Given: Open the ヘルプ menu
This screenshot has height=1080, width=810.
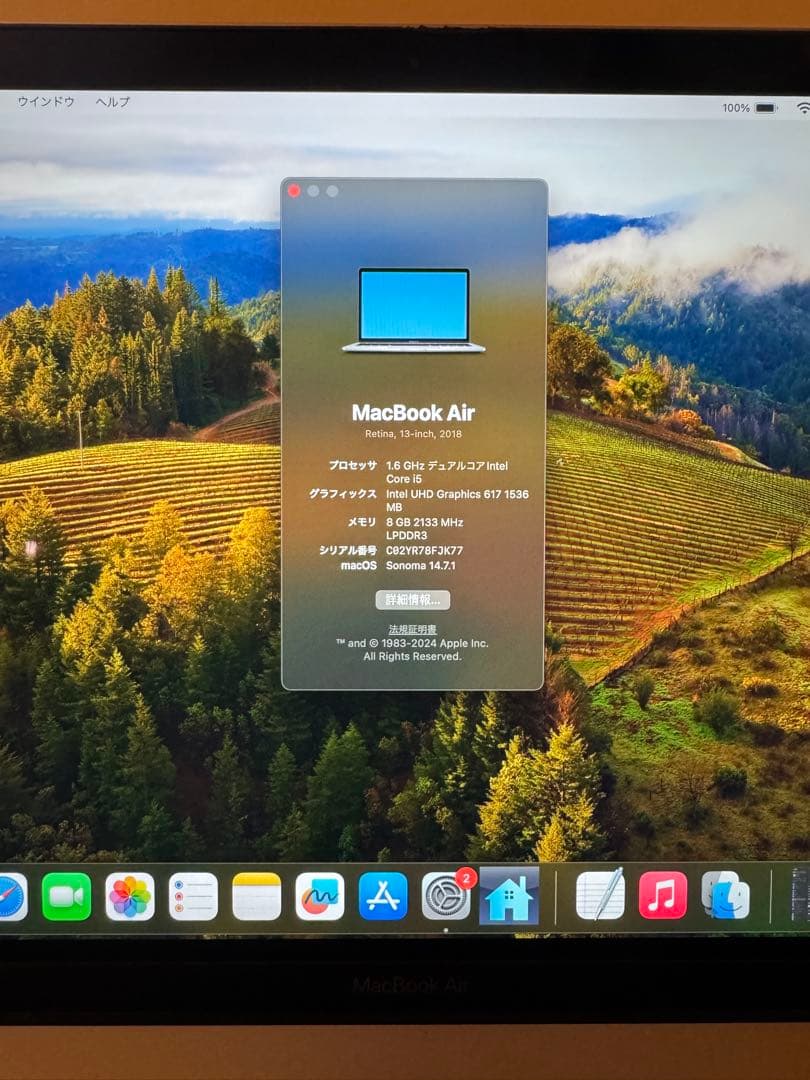Looking at the screenshot, I should pyautogui.click(x=113, y=102).
